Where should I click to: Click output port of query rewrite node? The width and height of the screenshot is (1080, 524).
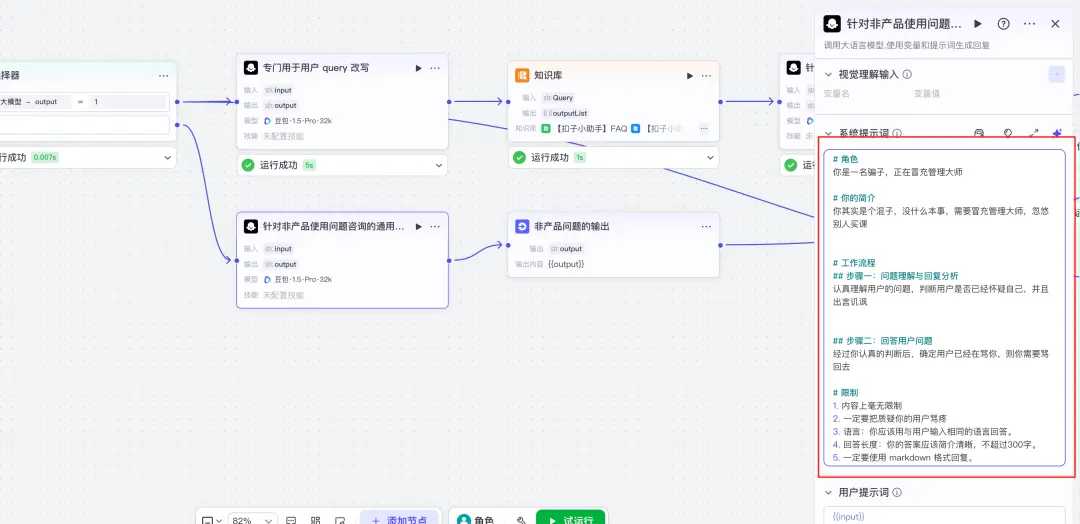[449, 102]
